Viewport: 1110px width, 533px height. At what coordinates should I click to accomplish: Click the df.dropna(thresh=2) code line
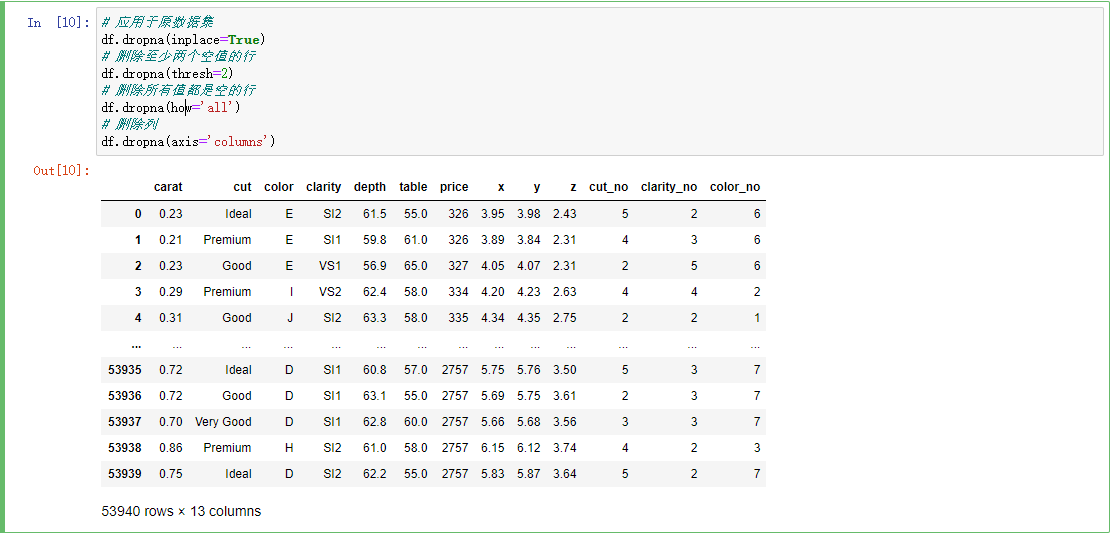tap(167, 73)
